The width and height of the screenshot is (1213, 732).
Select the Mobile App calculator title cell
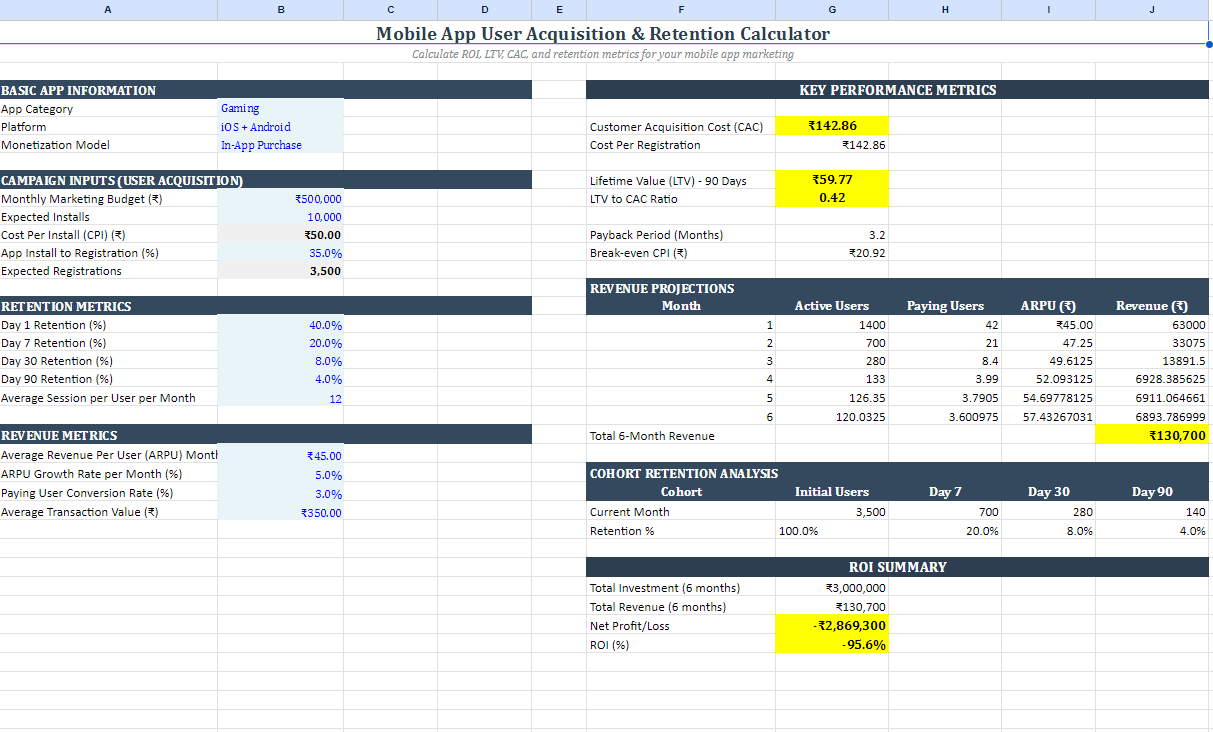tap(603, 33)
